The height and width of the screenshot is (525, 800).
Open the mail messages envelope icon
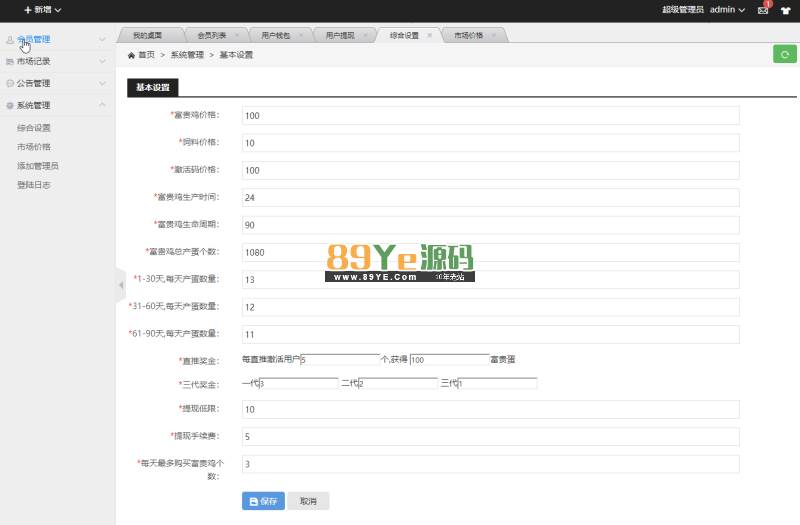[x=763, y=10]
